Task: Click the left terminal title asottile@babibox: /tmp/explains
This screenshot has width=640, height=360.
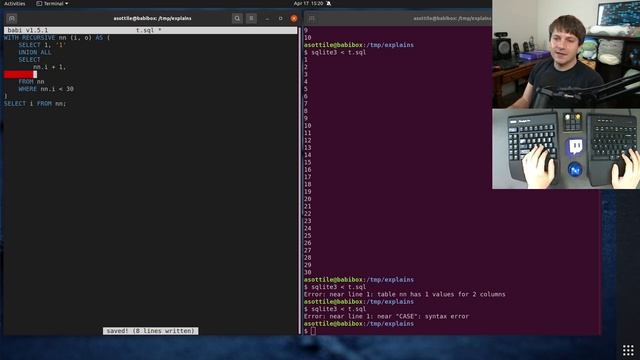Action: click(x=152, y=18)
